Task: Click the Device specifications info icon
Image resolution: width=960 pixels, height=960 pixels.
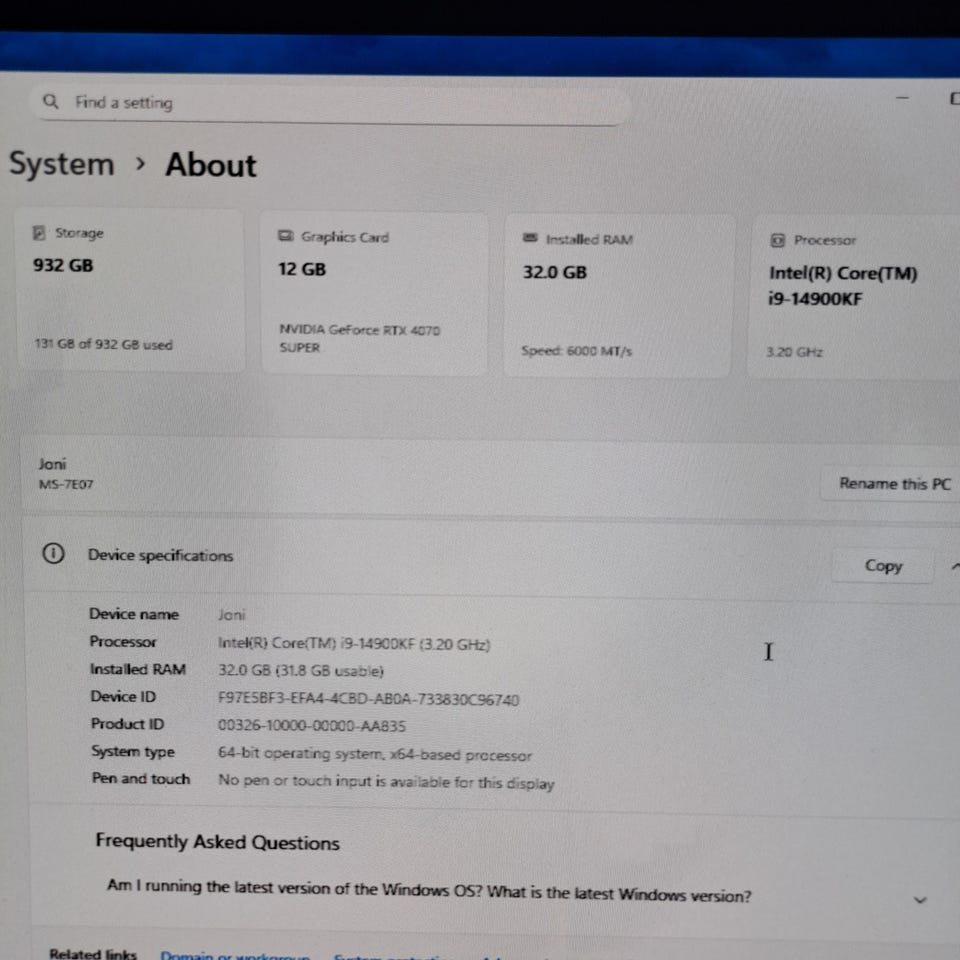Action: click(53, 553)
